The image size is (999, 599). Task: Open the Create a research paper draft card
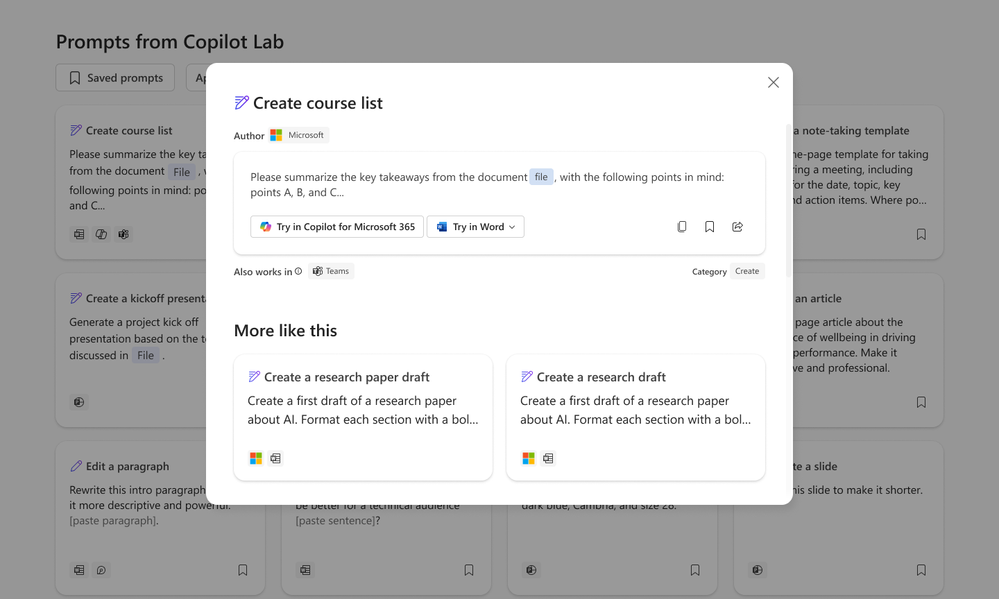pos(363,417)
